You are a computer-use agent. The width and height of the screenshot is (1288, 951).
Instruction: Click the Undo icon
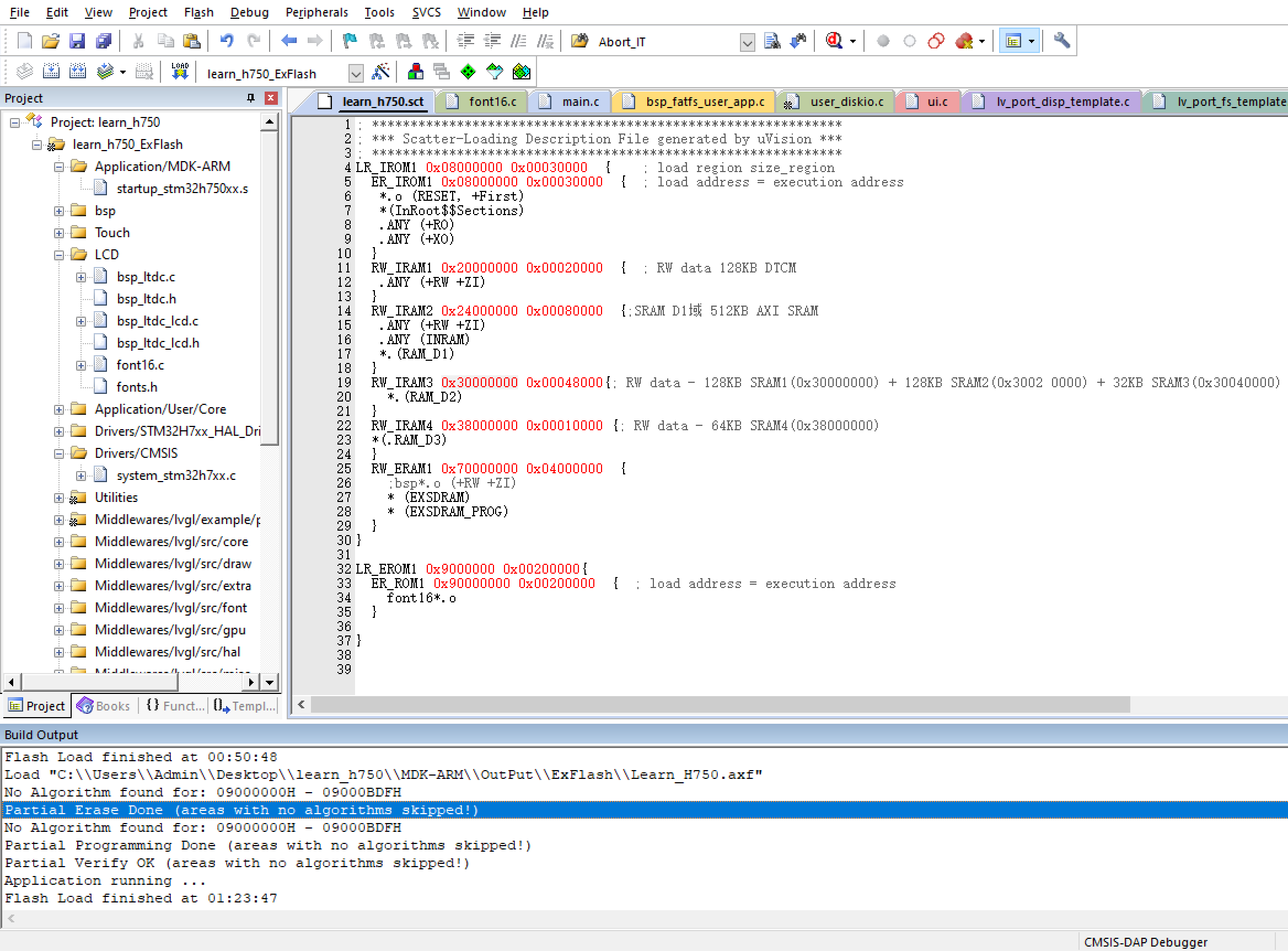[x=227, y=41]
